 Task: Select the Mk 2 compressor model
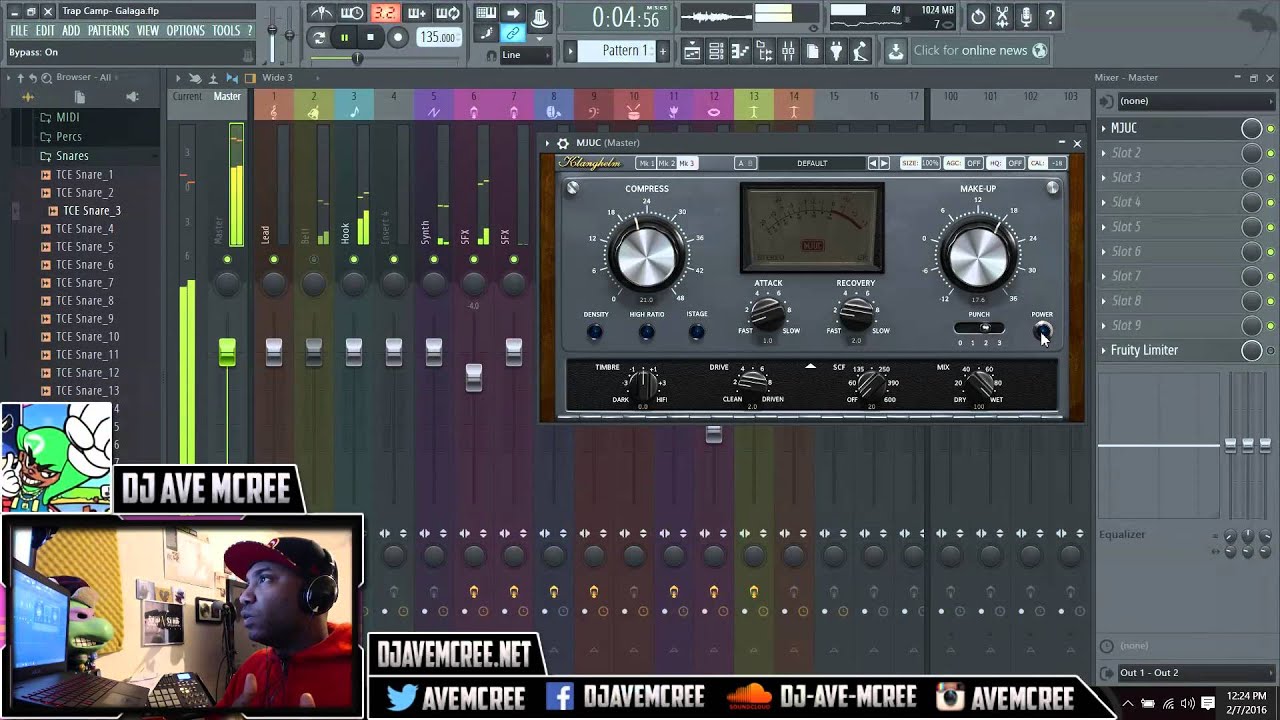click(x=667, y=163)
